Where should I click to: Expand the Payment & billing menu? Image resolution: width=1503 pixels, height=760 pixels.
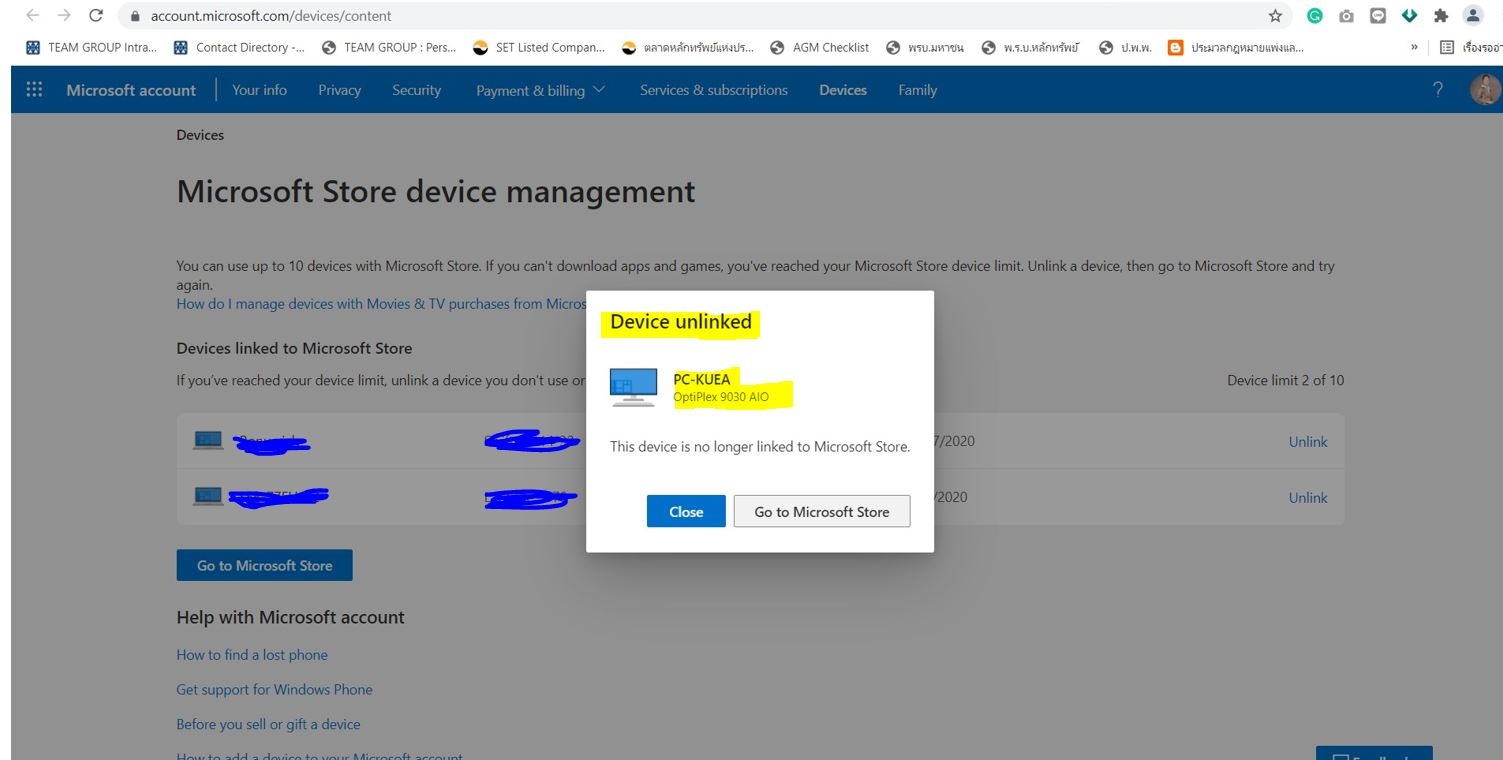[x=540, y=90]
